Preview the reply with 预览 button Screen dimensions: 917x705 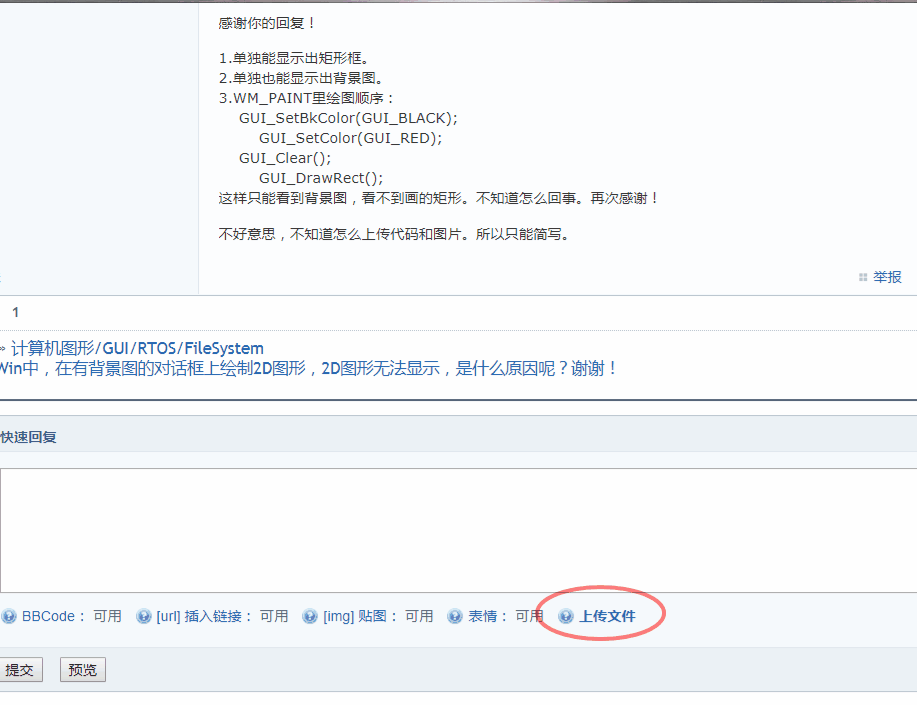[x=82, y=670]
